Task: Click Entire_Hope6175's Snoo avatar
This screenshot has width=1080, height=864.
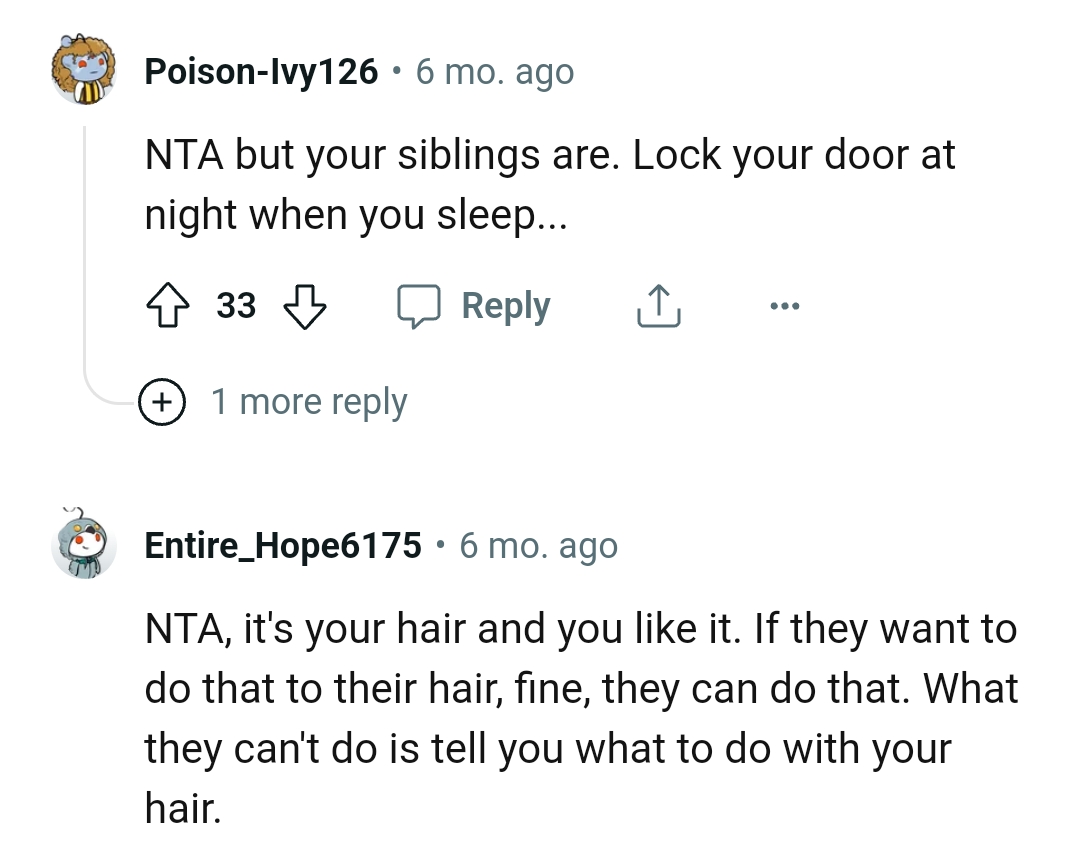Action: tap(84, 546)
